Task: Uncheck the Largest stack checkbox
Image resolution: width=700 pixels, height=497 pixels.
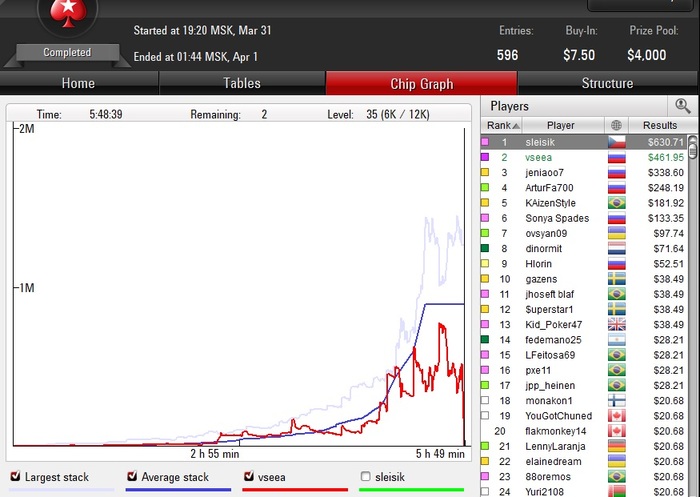Action: click(15, 476)
